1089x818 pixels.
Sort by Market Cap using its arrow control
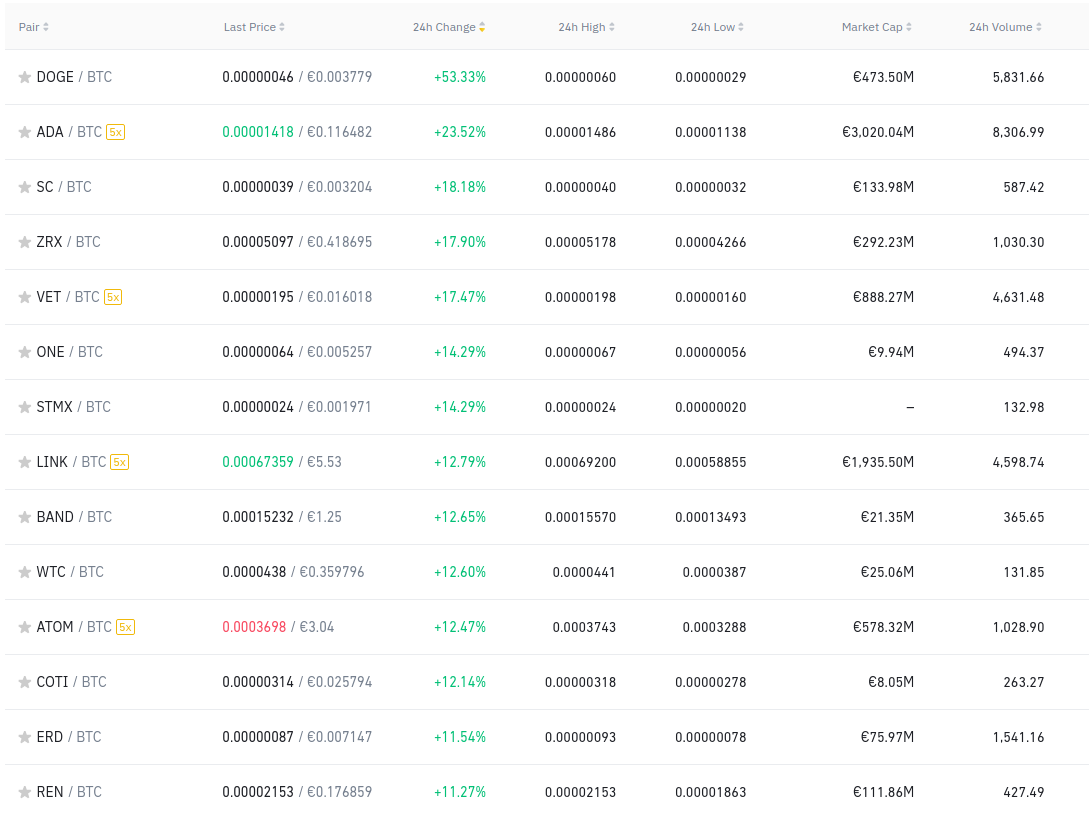(908, 27)
